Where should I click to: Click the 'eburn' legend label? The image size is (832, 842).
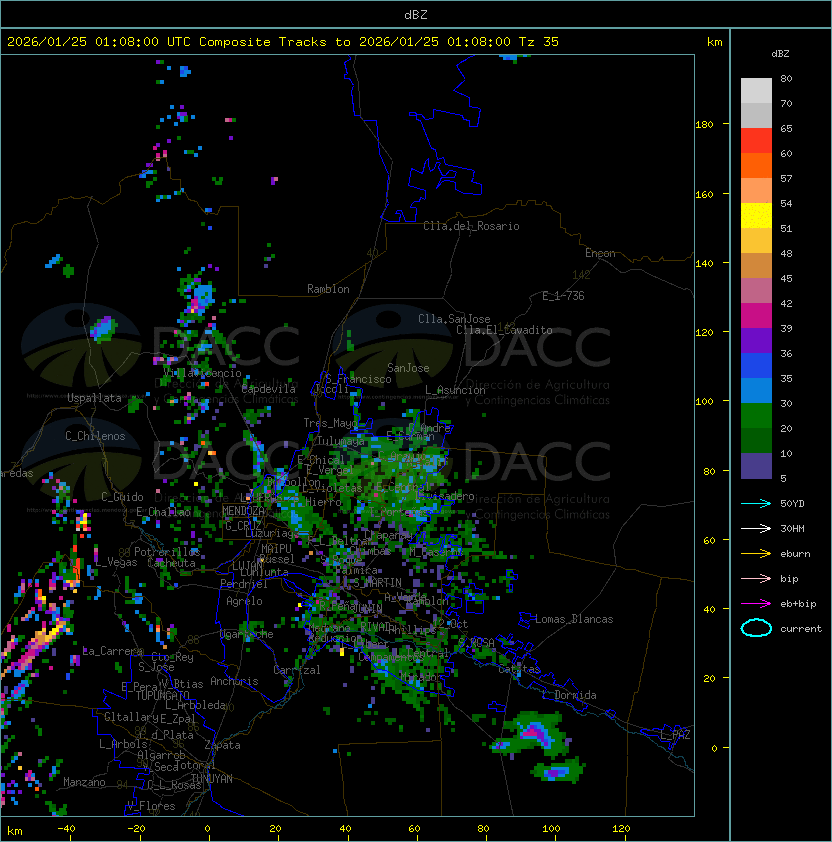point(795,554)
